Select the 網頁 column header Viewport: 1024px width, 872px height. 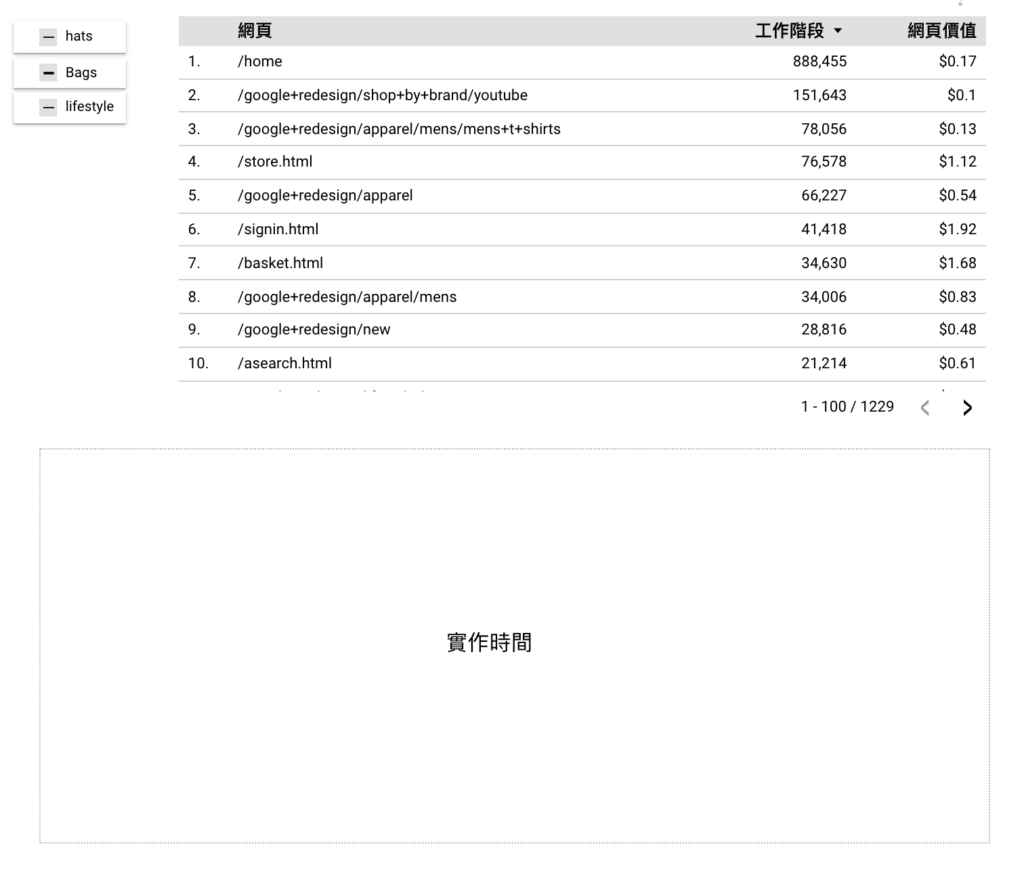tap(254, 32)
